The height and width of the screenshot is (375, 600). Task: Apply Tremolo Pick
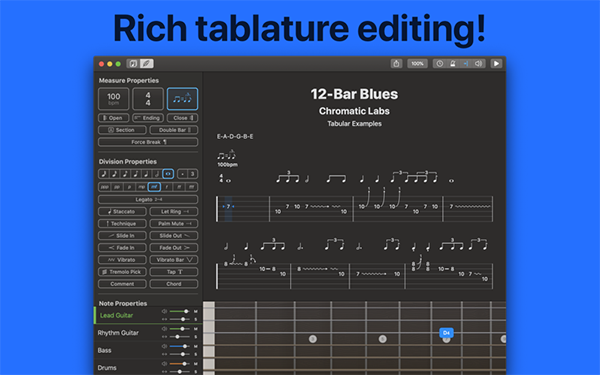(x=122, y=272)
